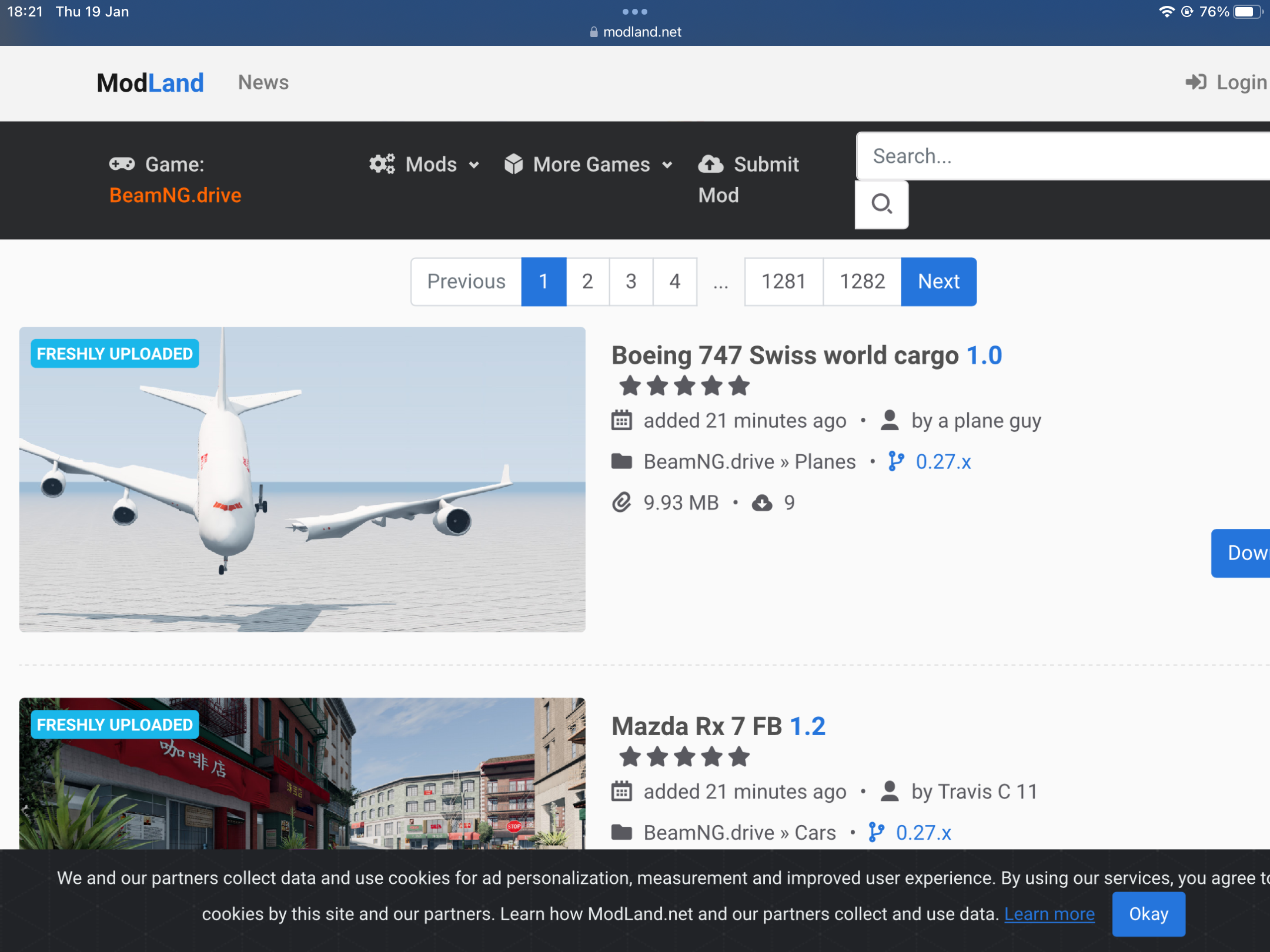Click the Next page button
The width and height of the screenshot is (1270, 952).
(x=938, y=281)
